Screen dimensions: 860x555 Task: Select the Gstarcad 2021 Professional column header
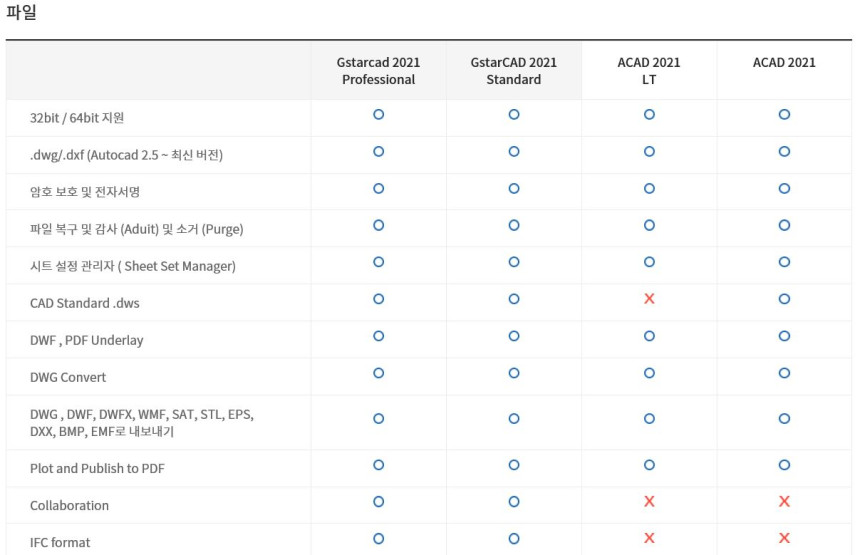click(378, 71)
